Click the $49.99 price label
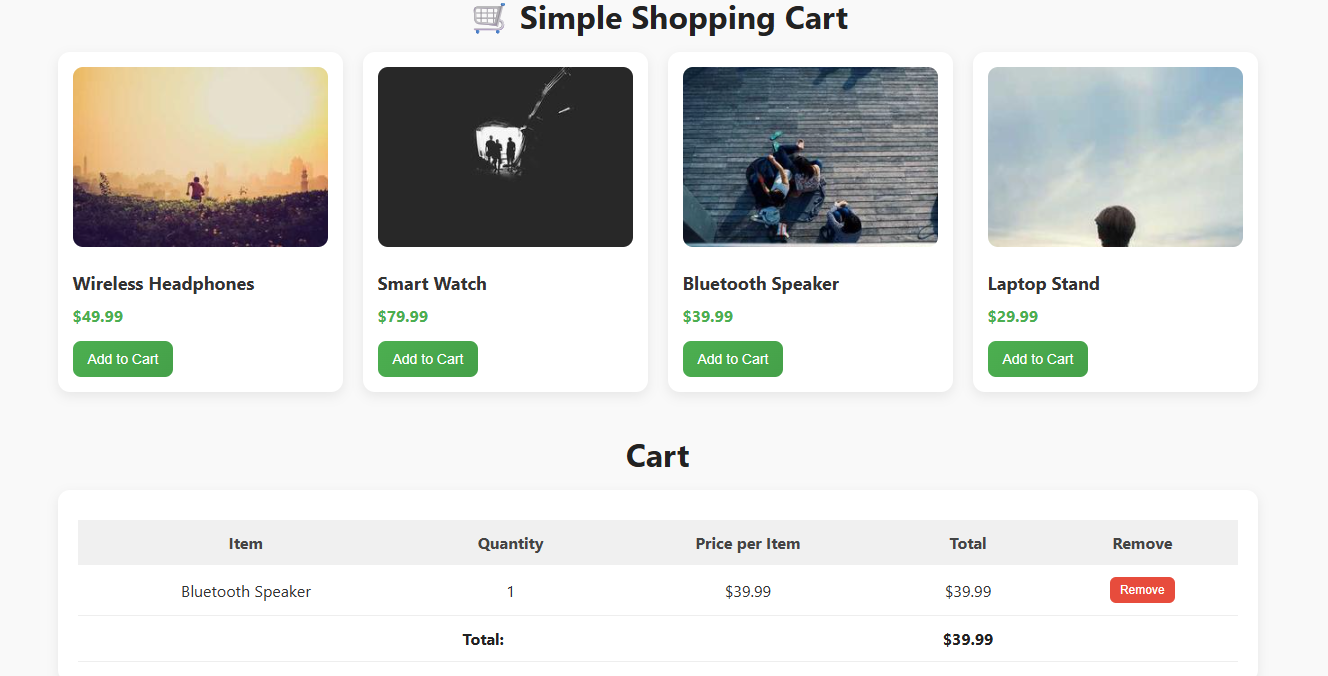Image resolution: width=1328 pixels, height=676 pixels. tap(98, 317)
